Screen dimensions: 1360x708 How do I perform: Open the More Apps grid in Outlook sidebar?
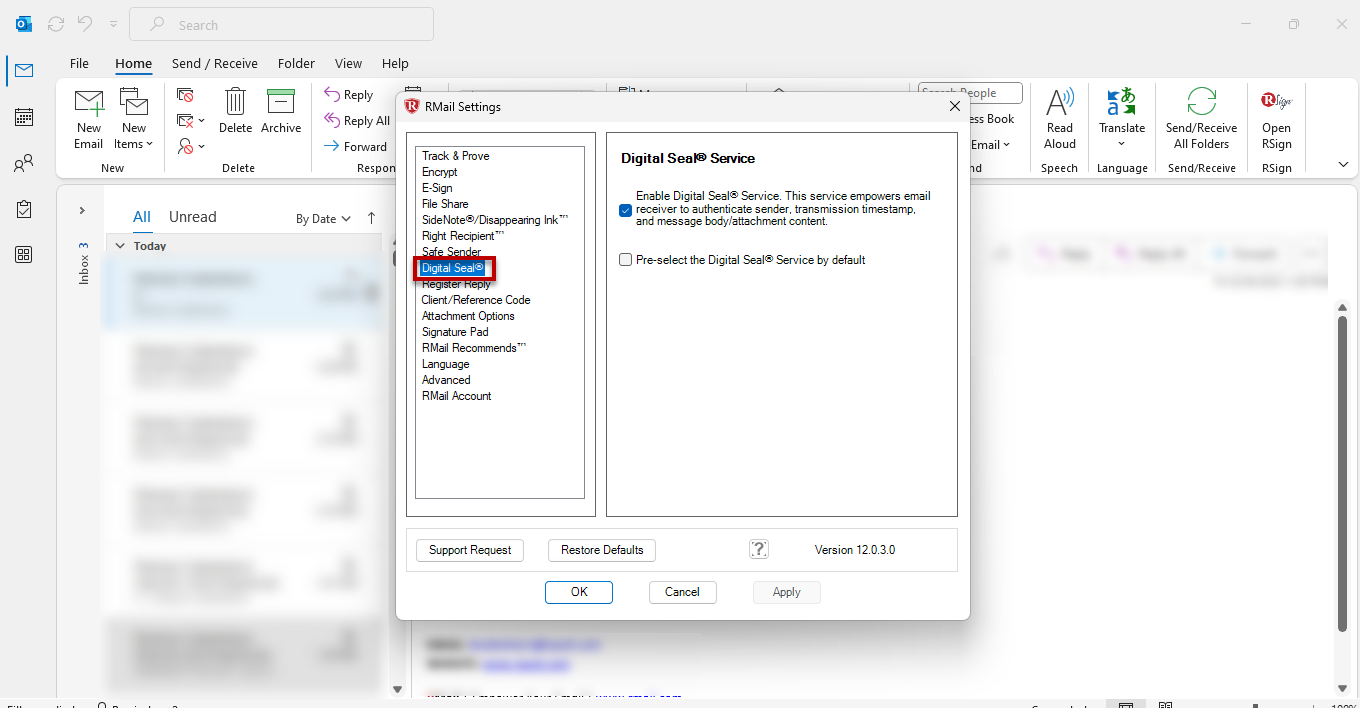pyautogui.click(x=24, y=255)
